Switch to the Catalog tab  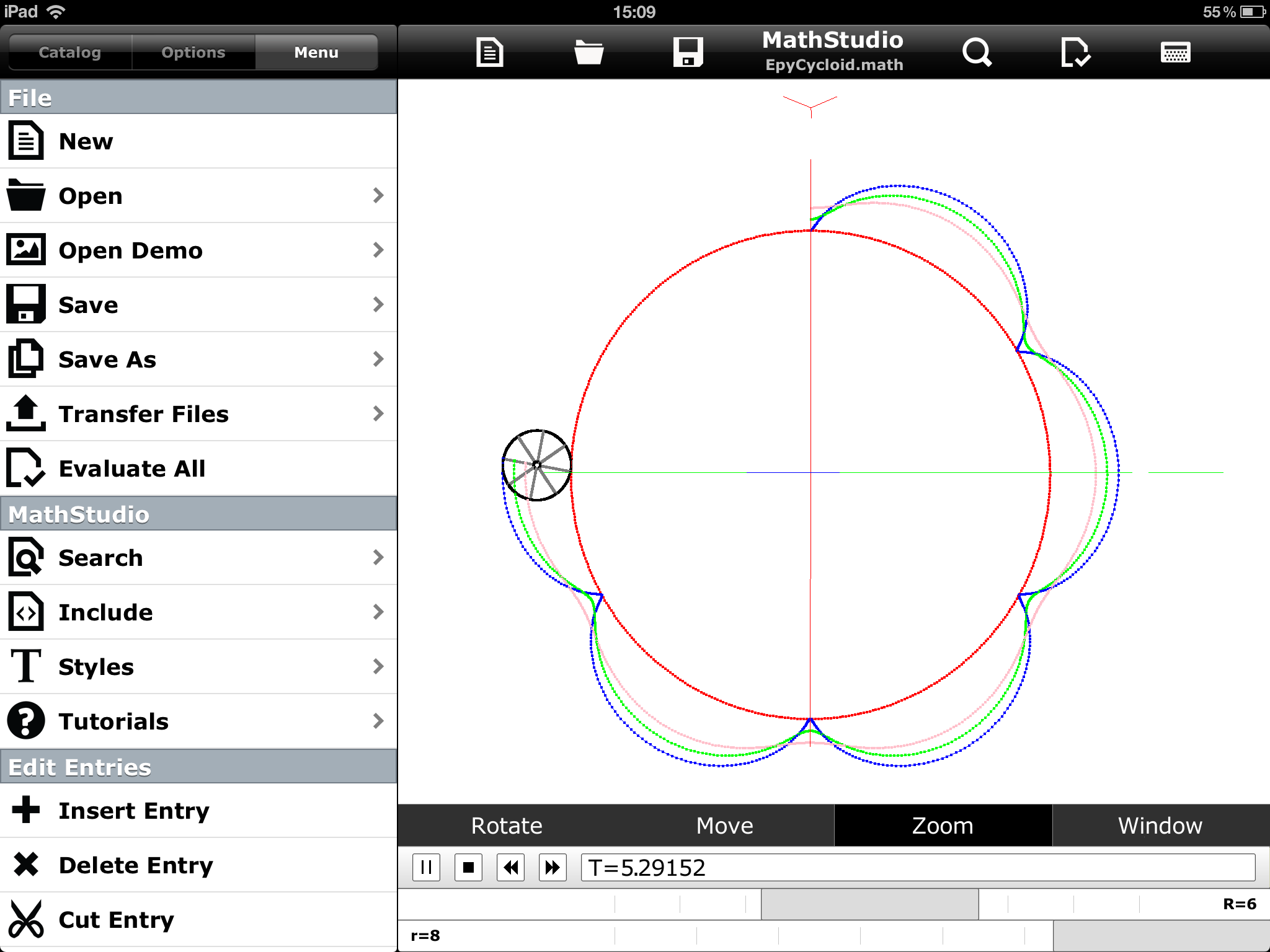coord(69,52)
